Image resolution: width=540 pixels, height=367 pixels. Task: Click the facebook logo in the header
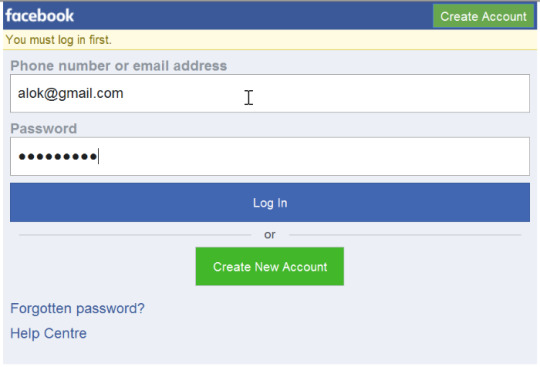tap(40, 15)
